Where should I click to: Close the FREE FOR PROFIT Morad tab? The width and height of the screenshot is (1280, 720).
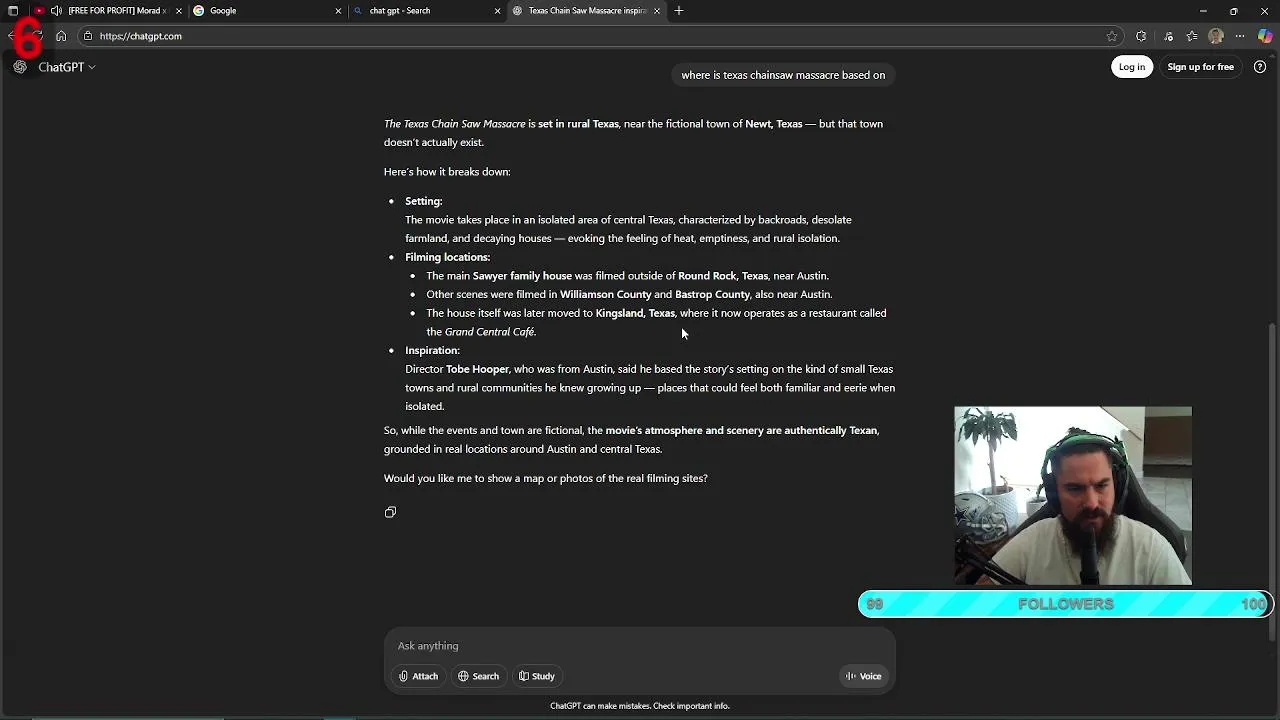tap(179, 11)
